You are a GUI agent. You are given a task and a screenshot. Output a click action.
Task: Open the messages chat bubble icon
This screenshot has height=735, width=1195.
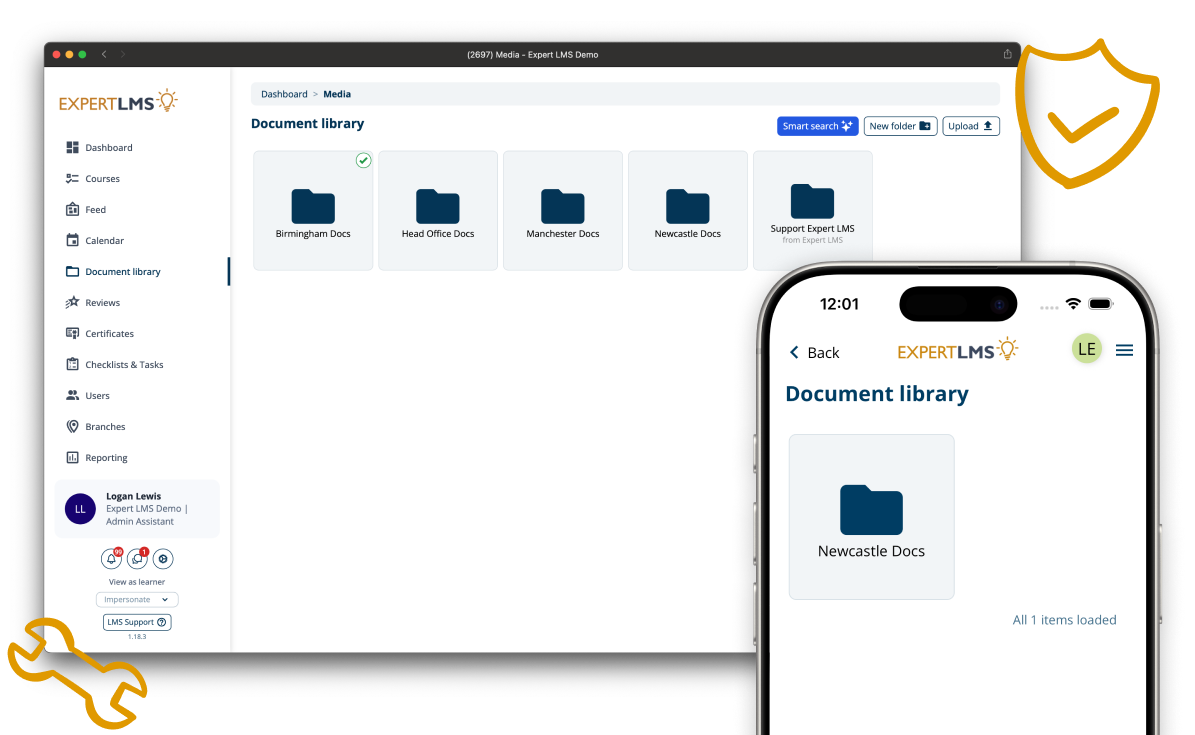(x=137, y=559)
